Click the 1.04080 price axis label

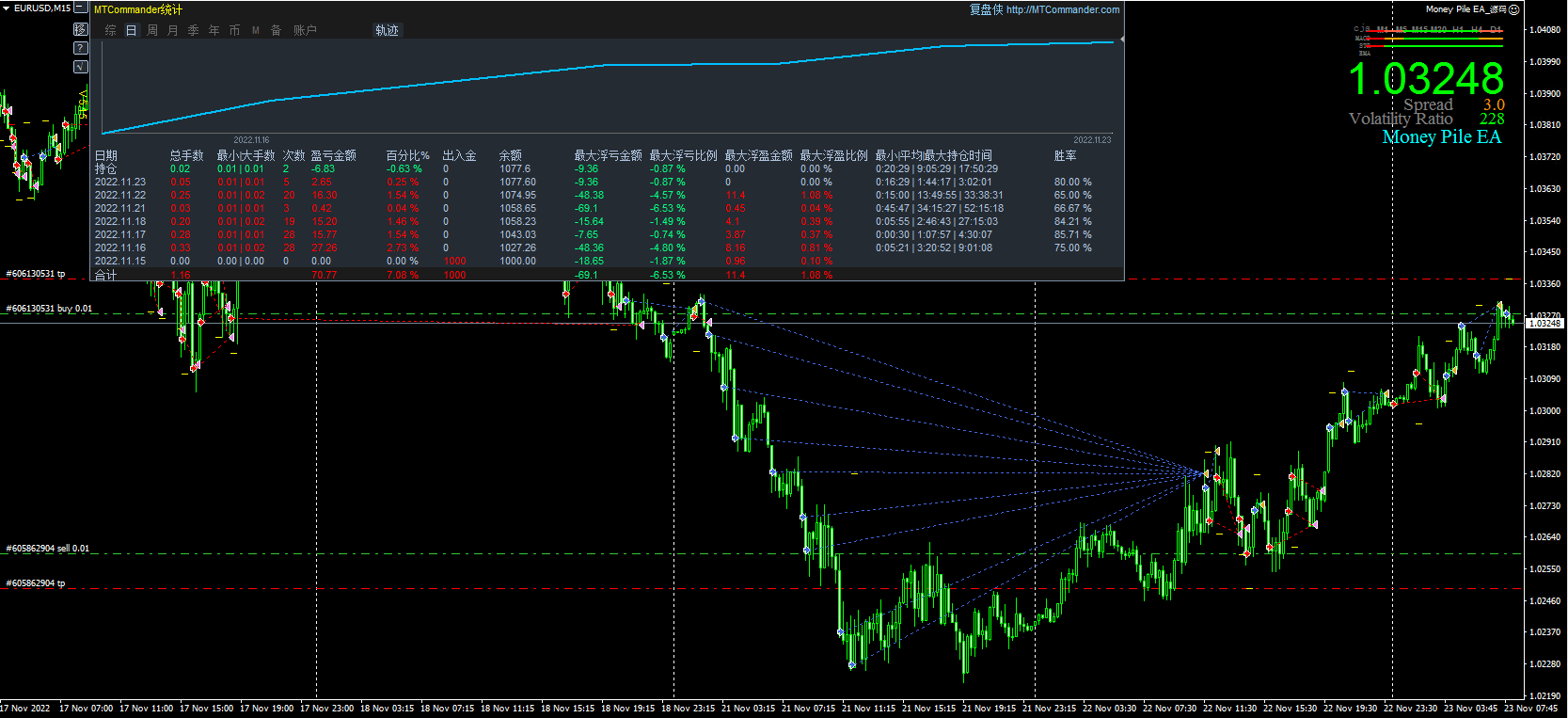(1545, 29)
